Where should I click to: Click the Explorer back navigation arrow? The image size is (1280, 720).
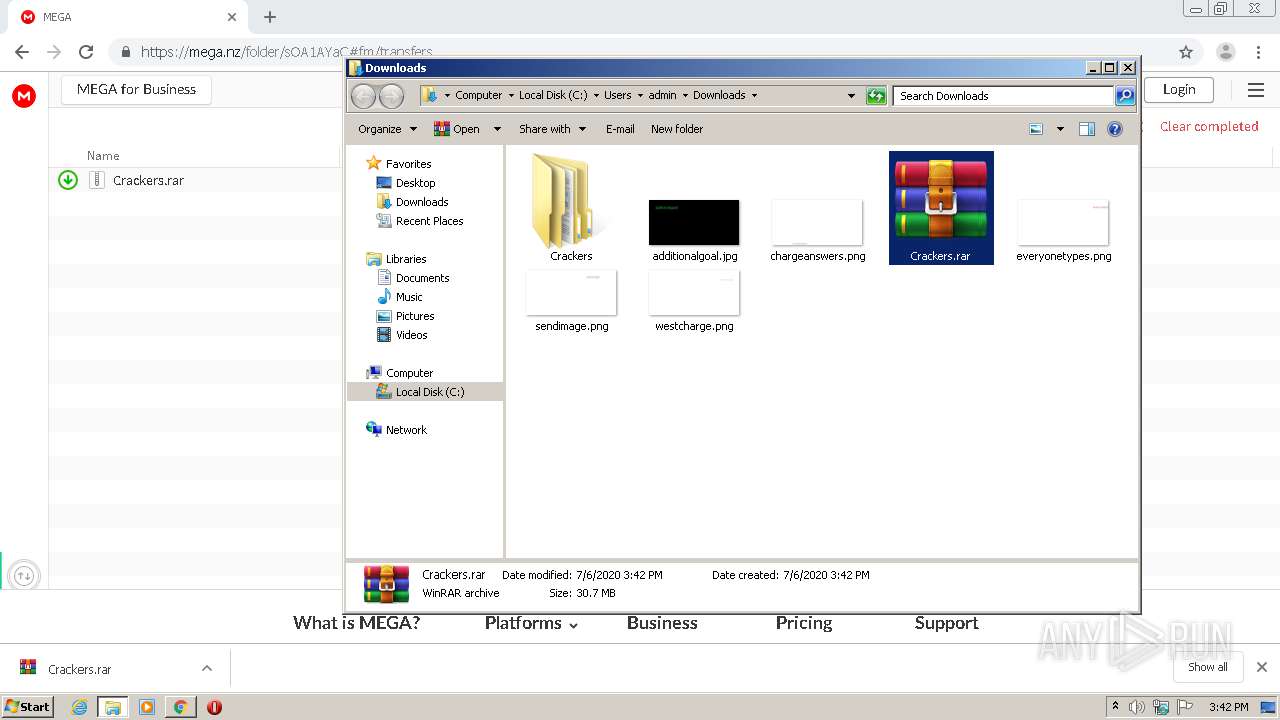click(363, 96)
